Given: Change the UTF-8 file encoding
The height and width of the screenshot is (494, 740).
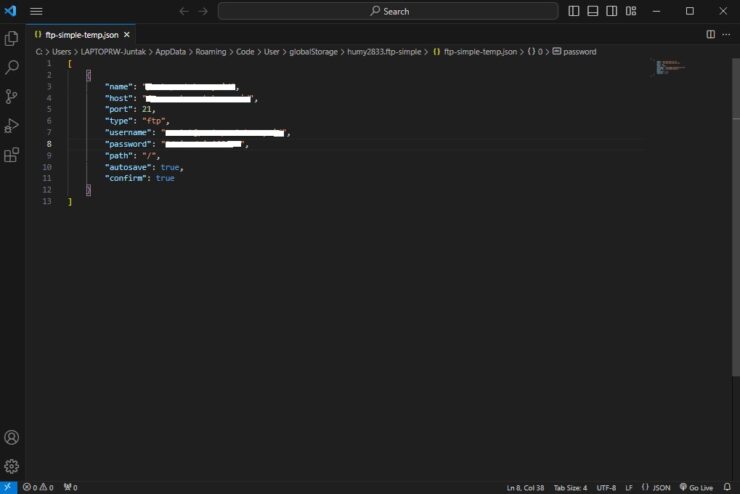Looking at the screenshot, I should 606,487.
